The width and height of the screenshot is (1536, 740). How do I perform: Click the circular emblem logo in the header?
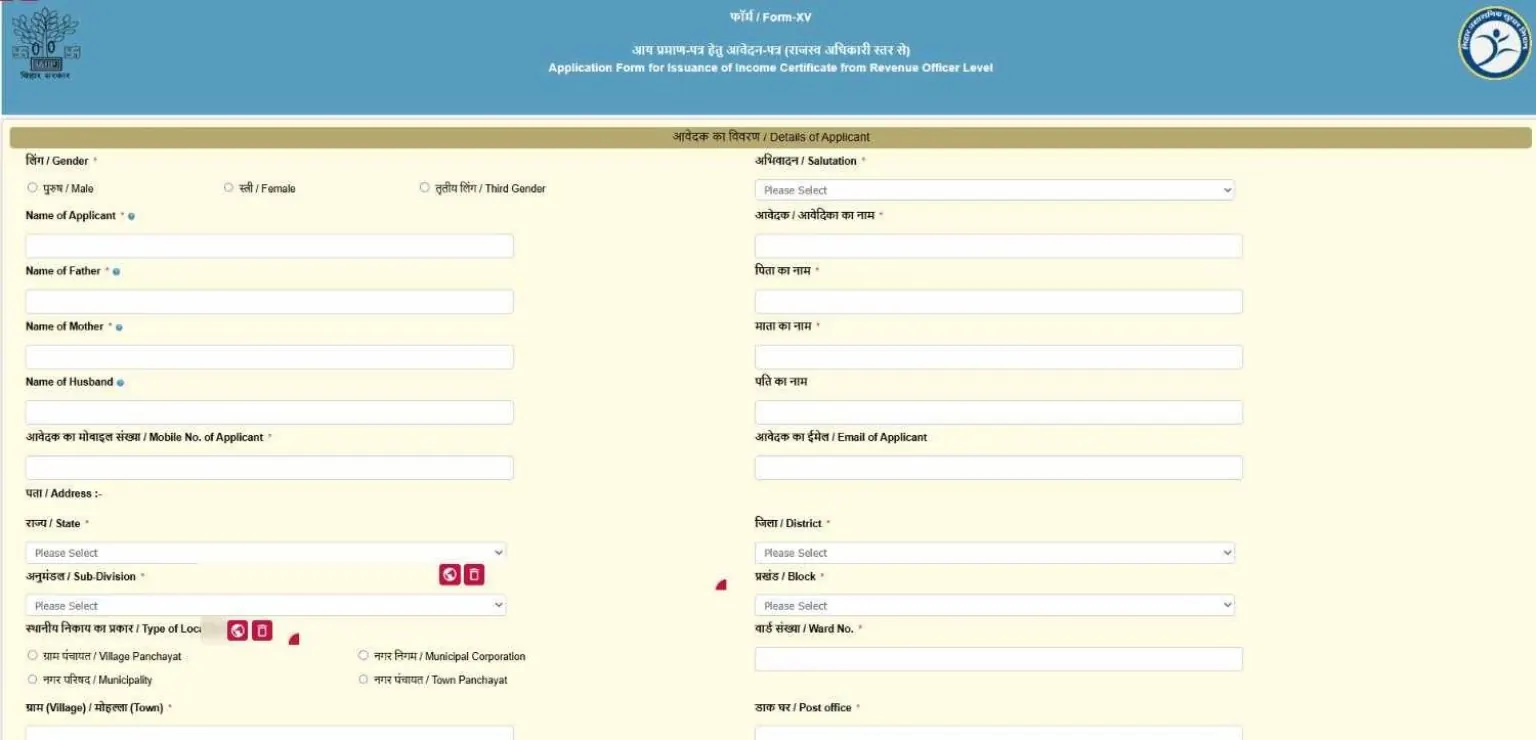[x=1493, y=43]
